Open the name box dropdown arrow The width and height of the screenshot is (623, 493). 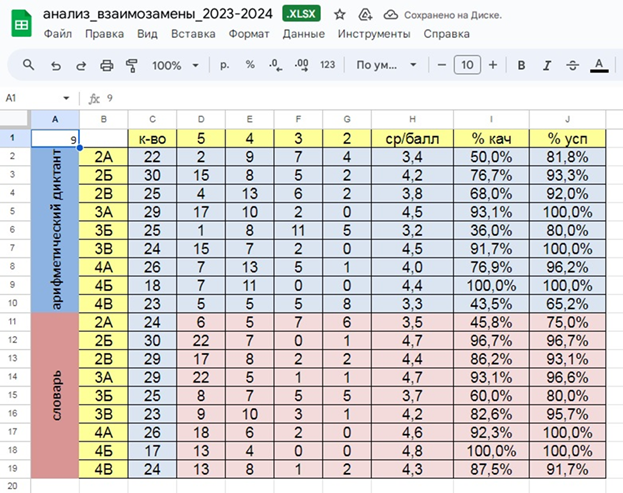(x=67, y=99)
